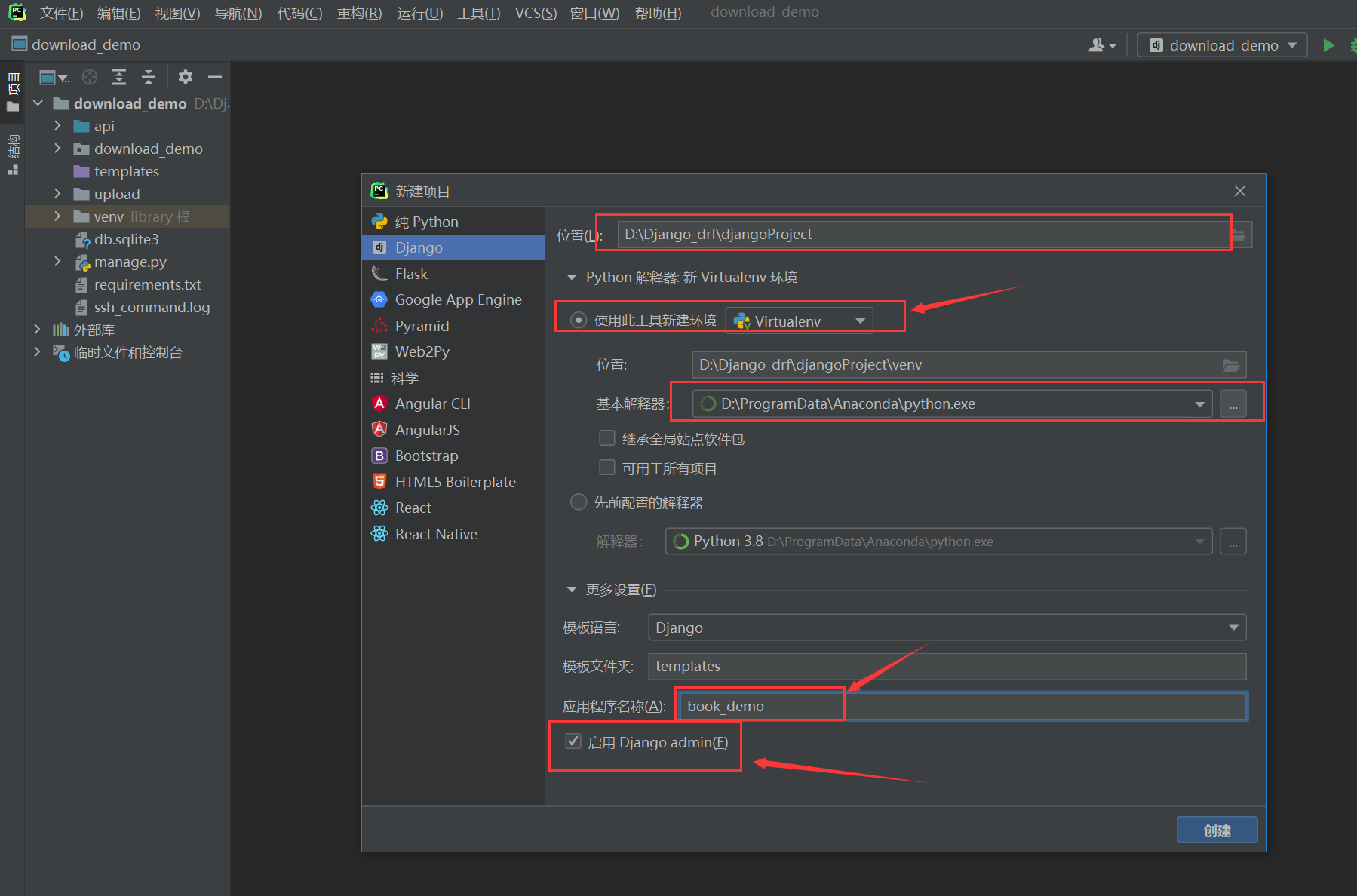Screen dimensions: 1357x896
Task: Select HTML5 Boilerplate project type
Action: click(x=453, y=482)
